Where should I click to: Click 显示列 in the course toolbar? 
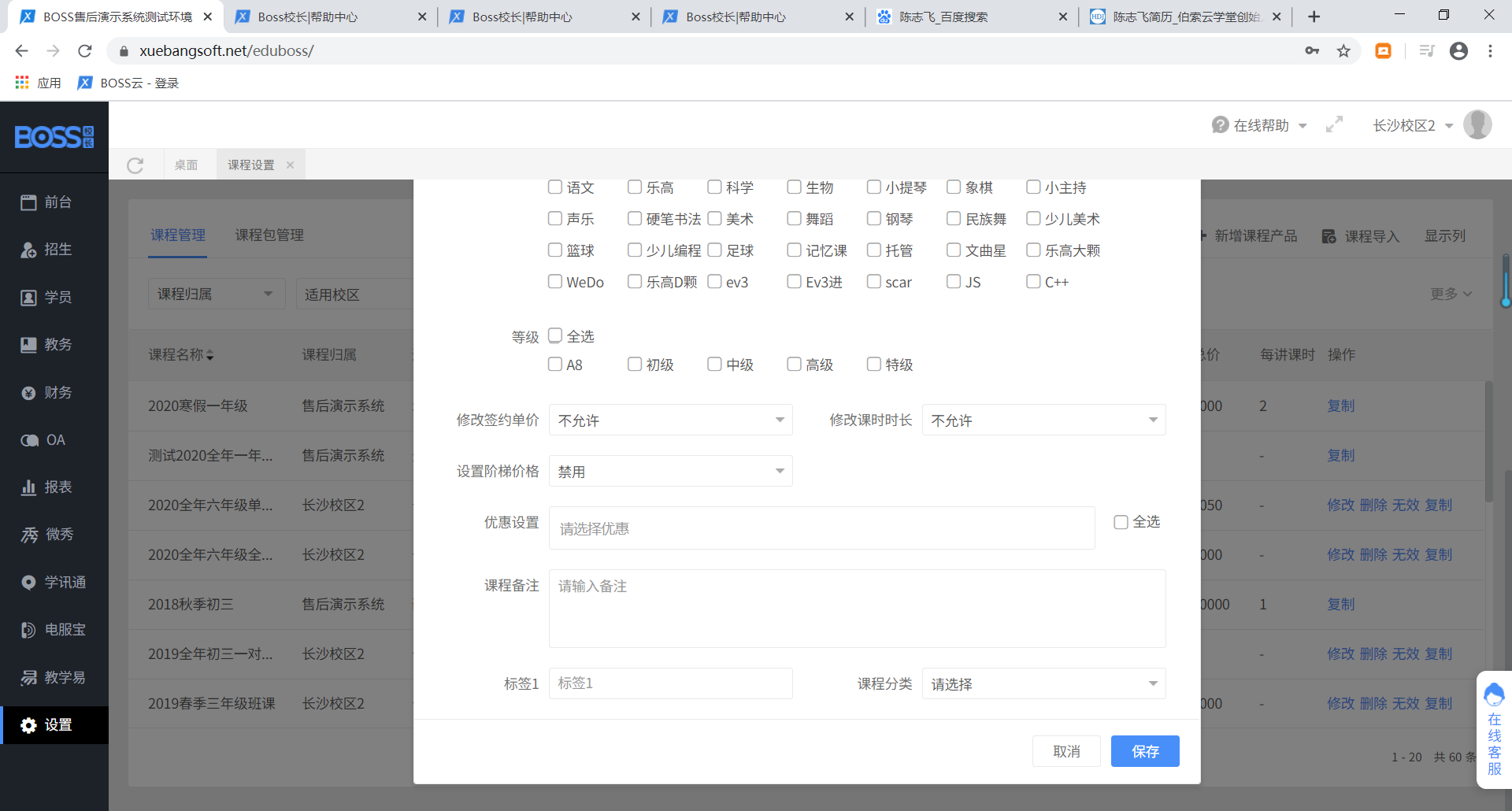1445,235
